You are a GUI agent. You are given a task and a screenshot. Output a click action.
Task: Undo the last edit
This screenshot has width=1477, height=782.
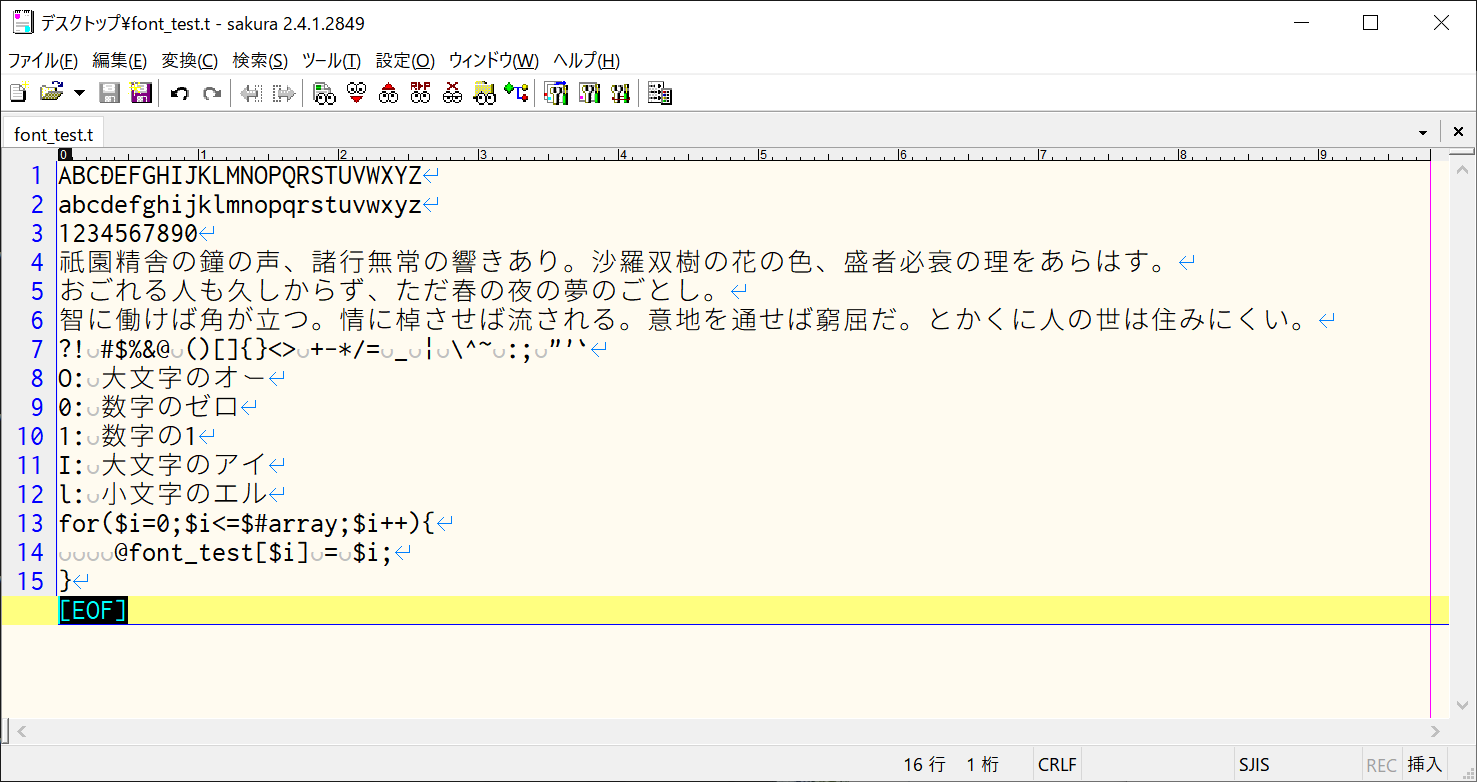click(180, 93)
